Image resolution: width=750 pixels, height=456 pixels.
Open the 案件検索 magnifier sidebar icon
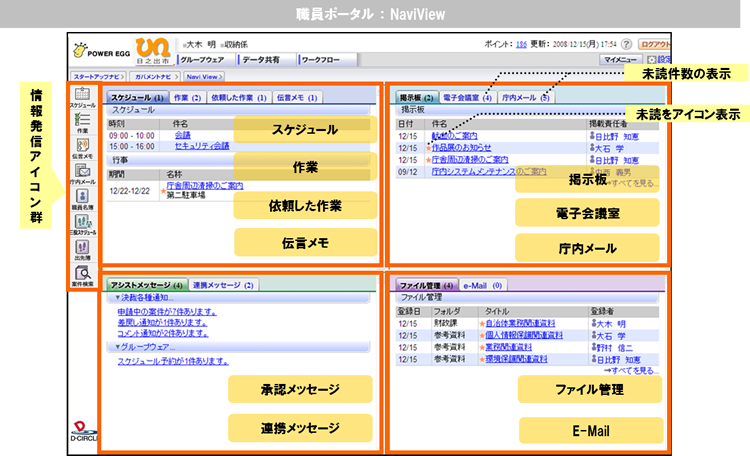82,276
